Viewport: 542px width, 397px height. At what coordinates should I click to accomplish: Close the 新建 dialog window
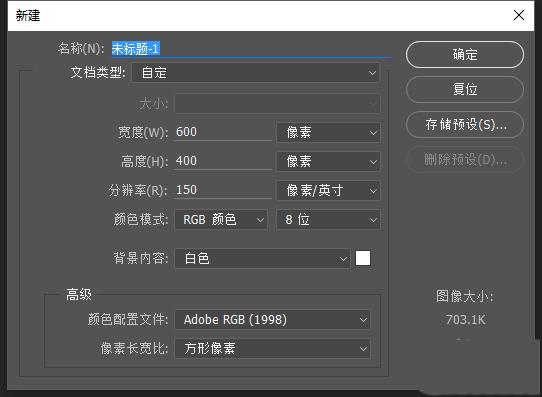point(518,15)
